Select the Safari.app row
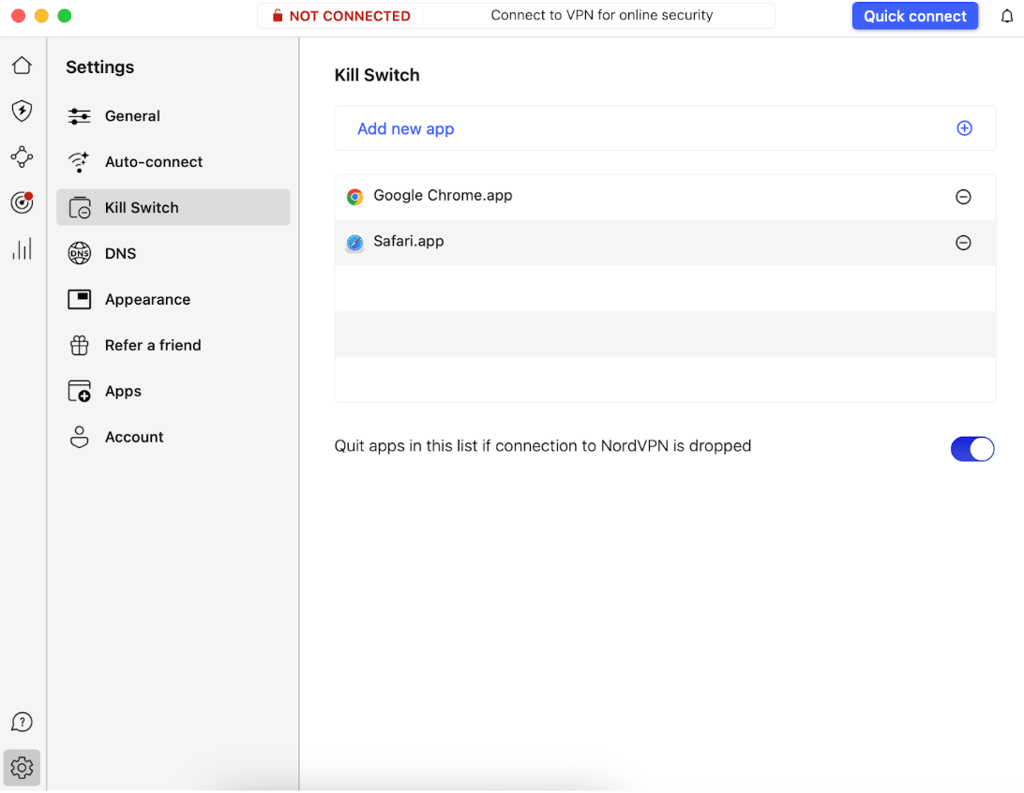This screenshot has height=793, width=1024. tap(665, 242)
